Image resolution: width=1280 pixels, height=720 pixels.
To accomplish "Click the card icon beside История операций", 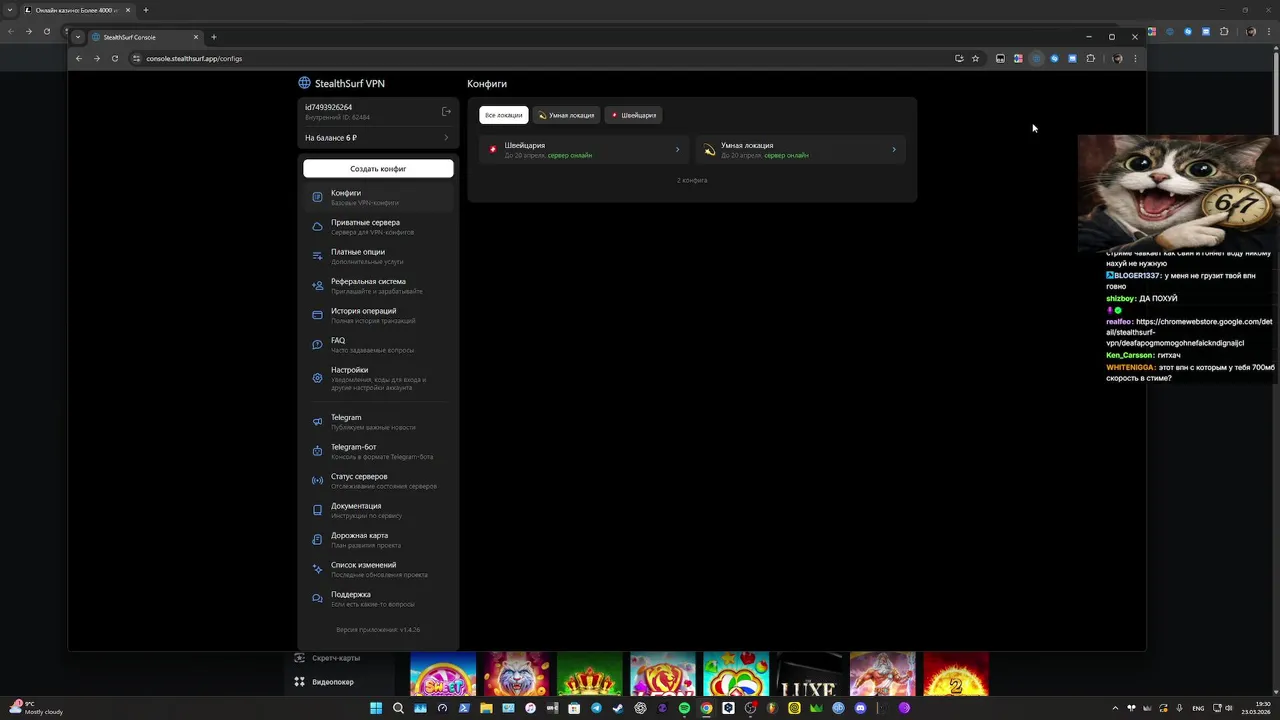I will 317,315.
